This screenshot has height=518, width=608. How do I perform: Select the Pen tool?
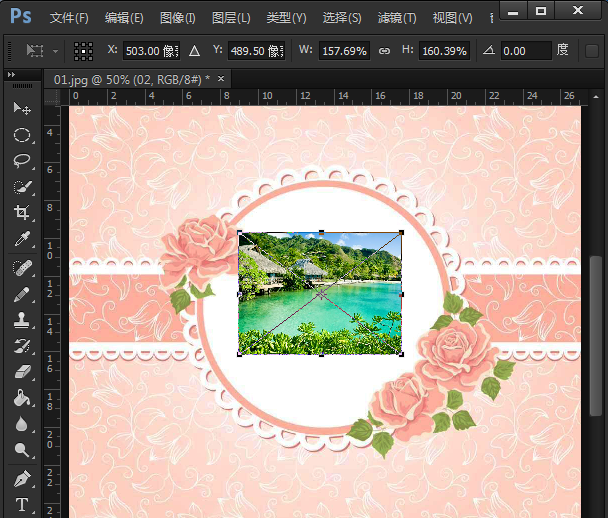point(21,478)
